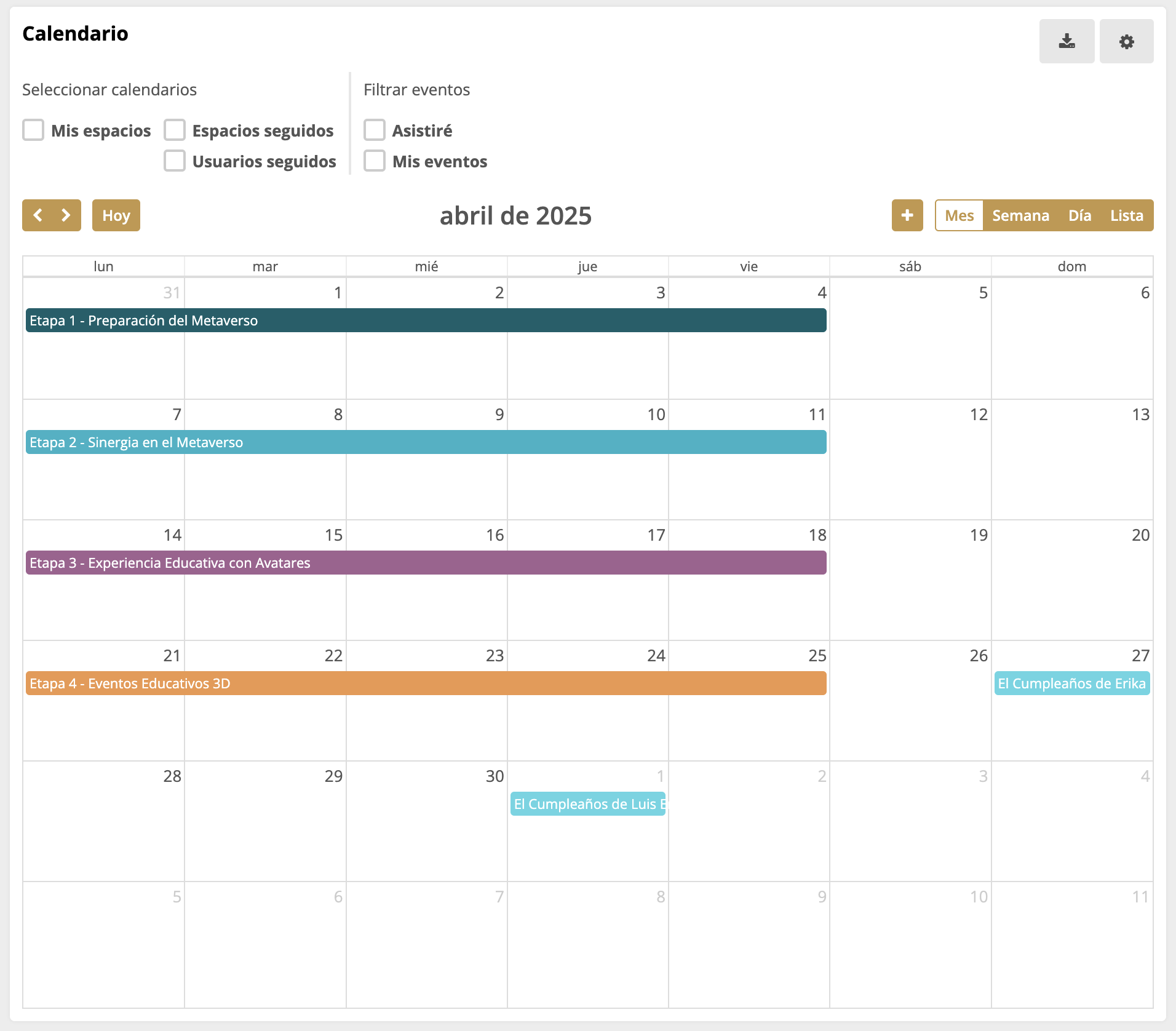
Task: Open El Cumpleaños de Erika event
Action: tap(1071, 683)
